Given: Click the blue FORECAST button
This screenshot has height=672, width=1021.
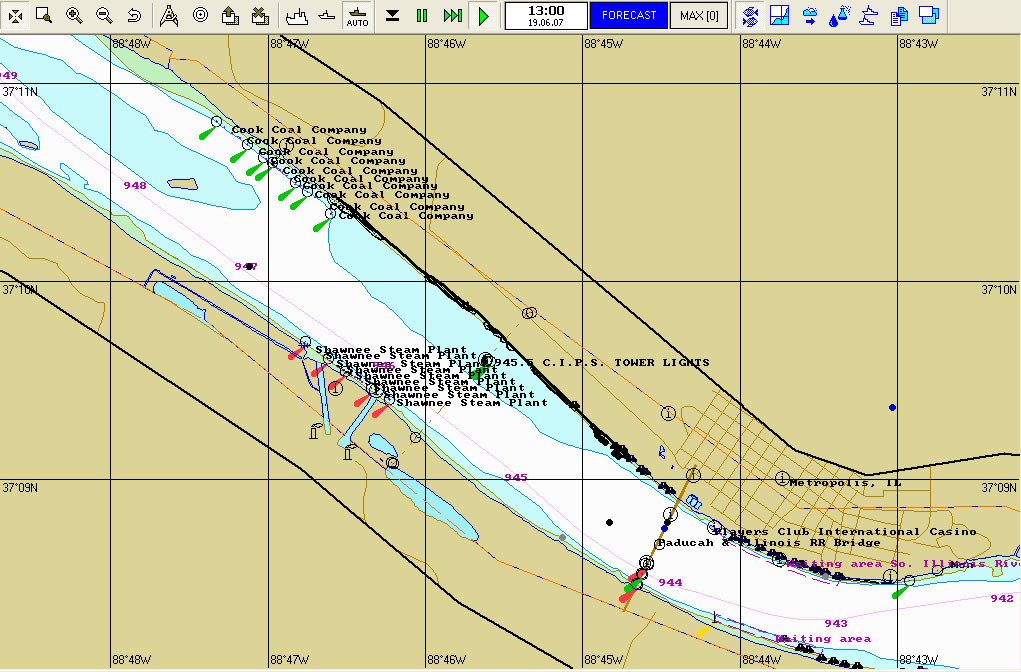Looking at the screenshot, I should point(629,16).
